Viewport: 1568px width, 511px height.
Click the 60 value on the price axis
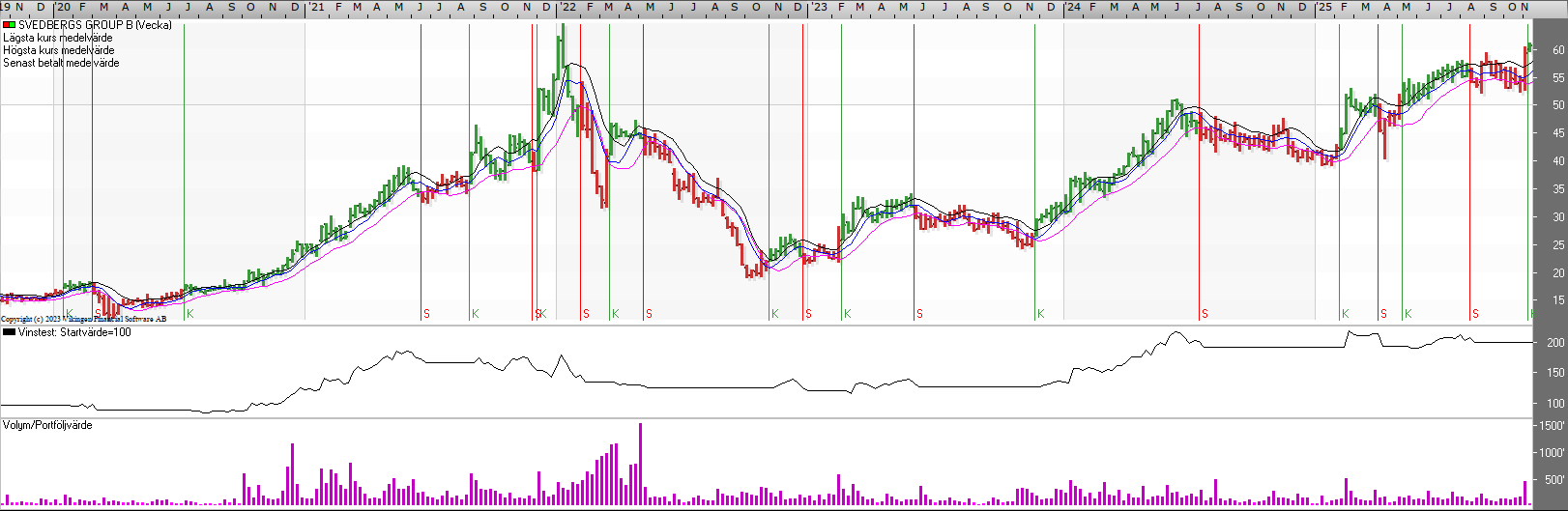(1558, 50)
